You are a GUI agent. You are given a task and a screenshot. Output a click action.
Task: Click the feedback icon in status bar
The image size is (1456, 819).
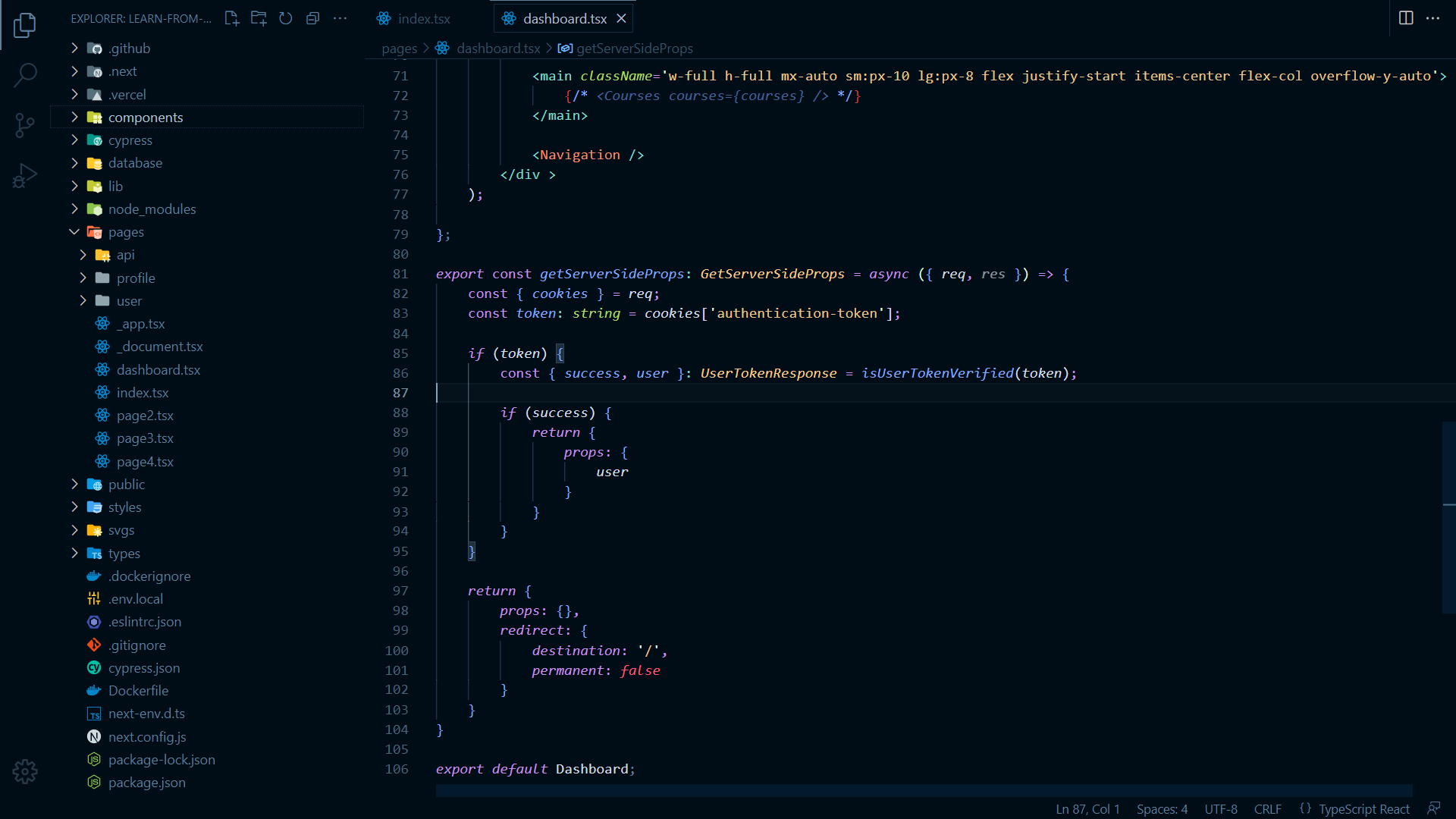(x=1433, y=808)
